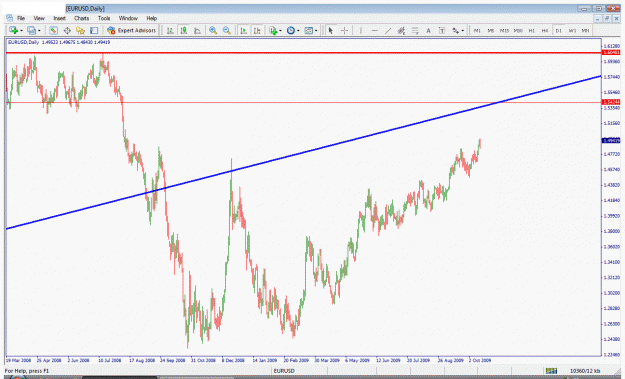Select the text A tool
The width and height of the screenshot is (625, 379).
[x=428, y=30]
